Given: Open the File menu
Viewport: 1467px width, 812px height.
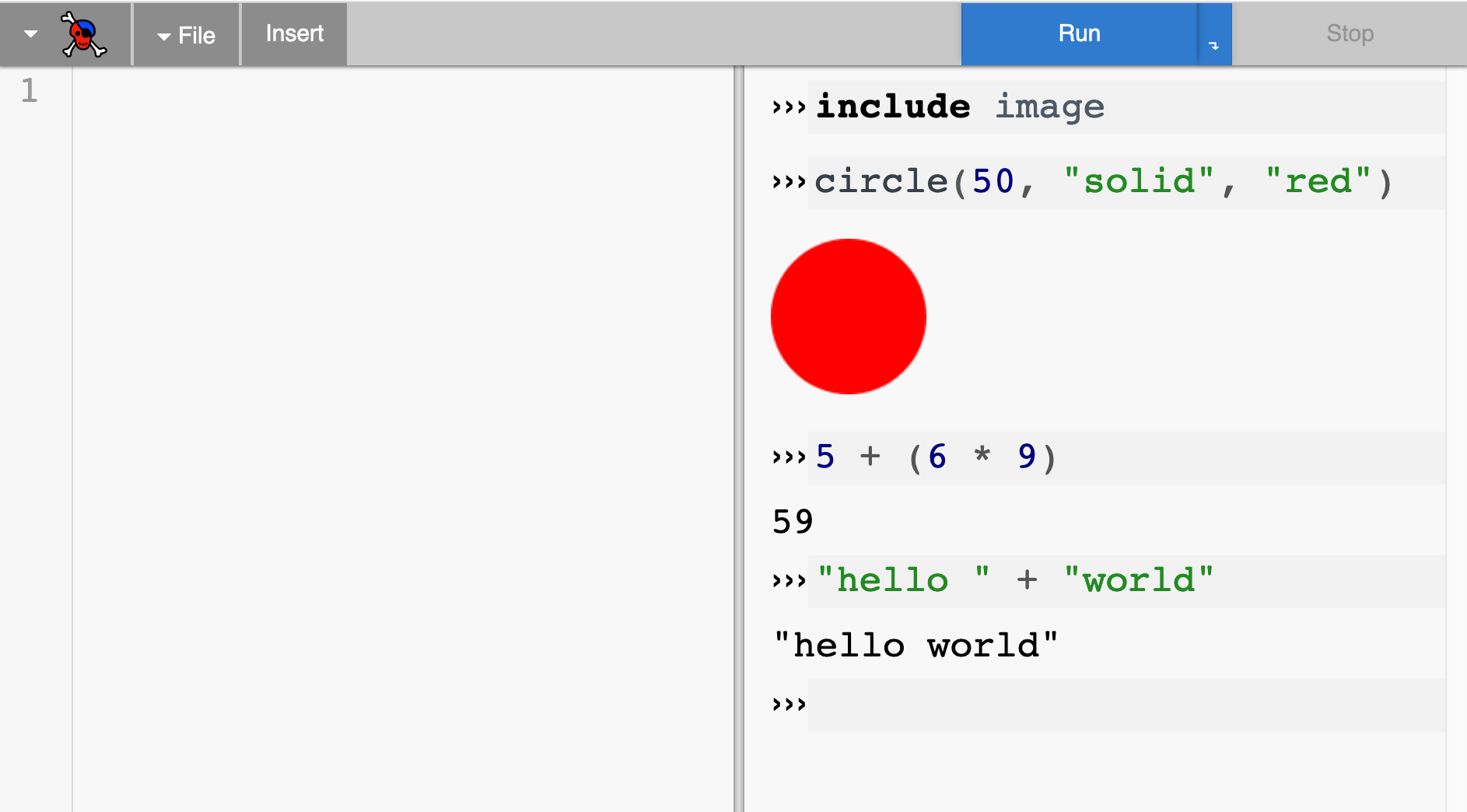Looking at the screenshot, I should (x=186, y=34).
